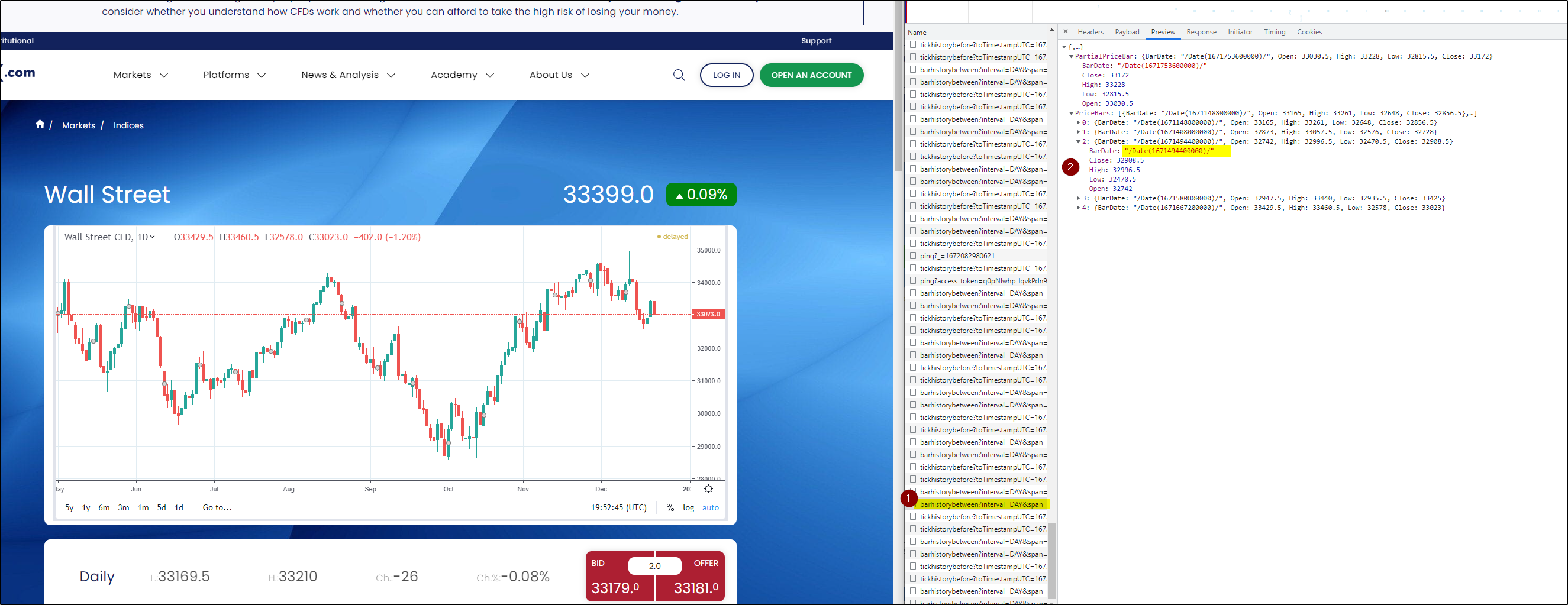The image size is (1568, 605).
Task: Click the LOG IN button
Action: click(x=726, y=75)
